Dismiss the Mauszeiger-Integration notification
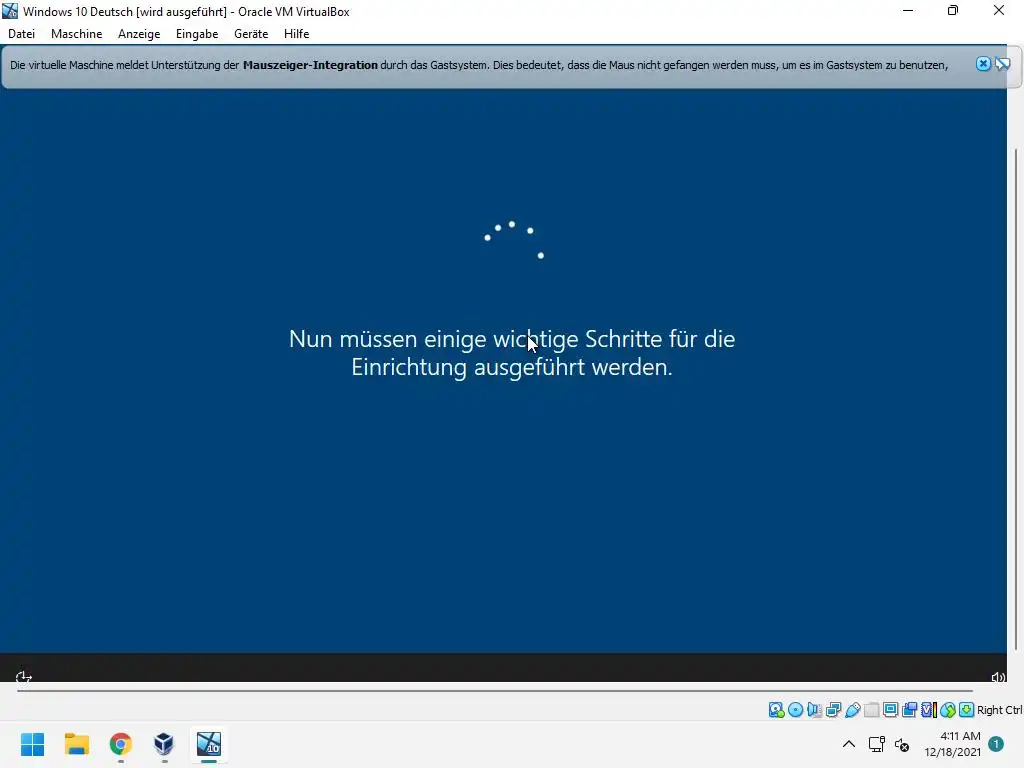The height and width of the screenshot is (768, 1024). (983, 64)
